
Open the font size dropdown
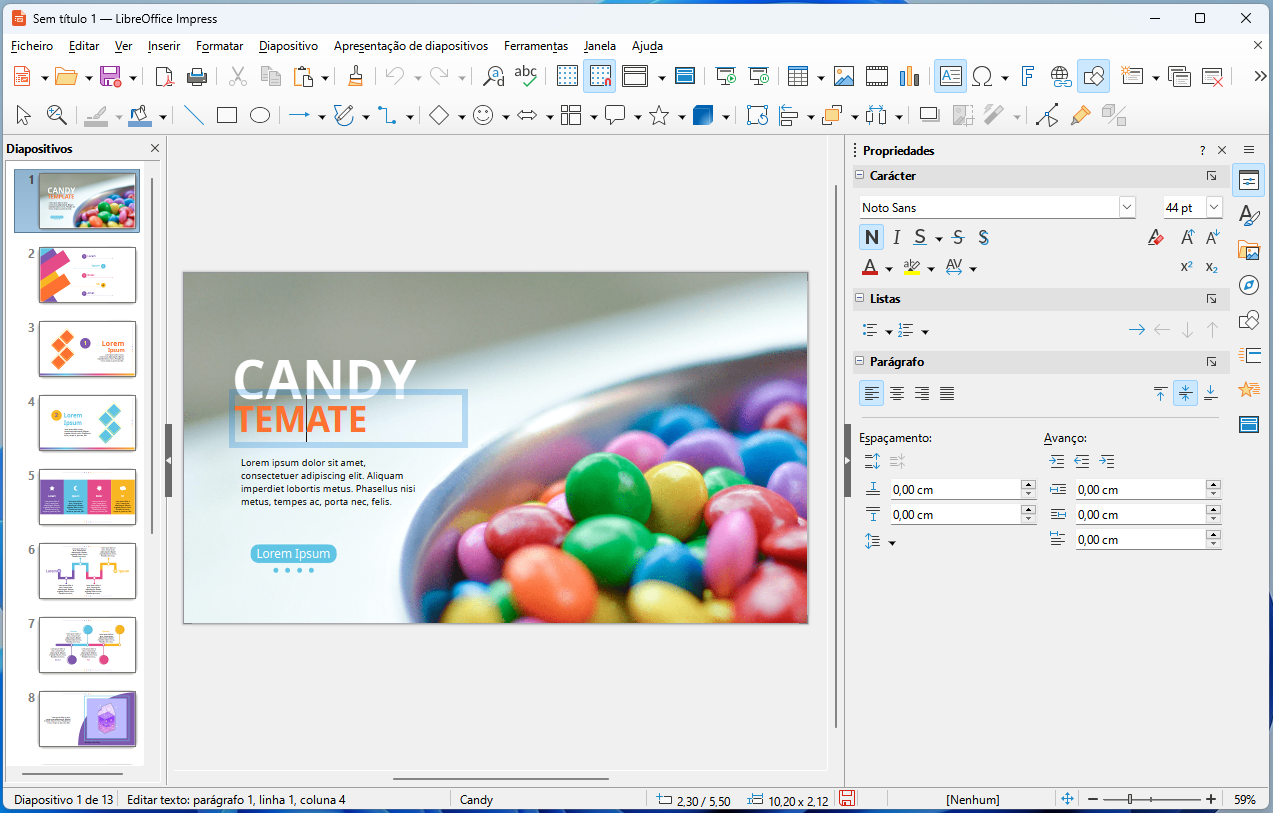1214,207
